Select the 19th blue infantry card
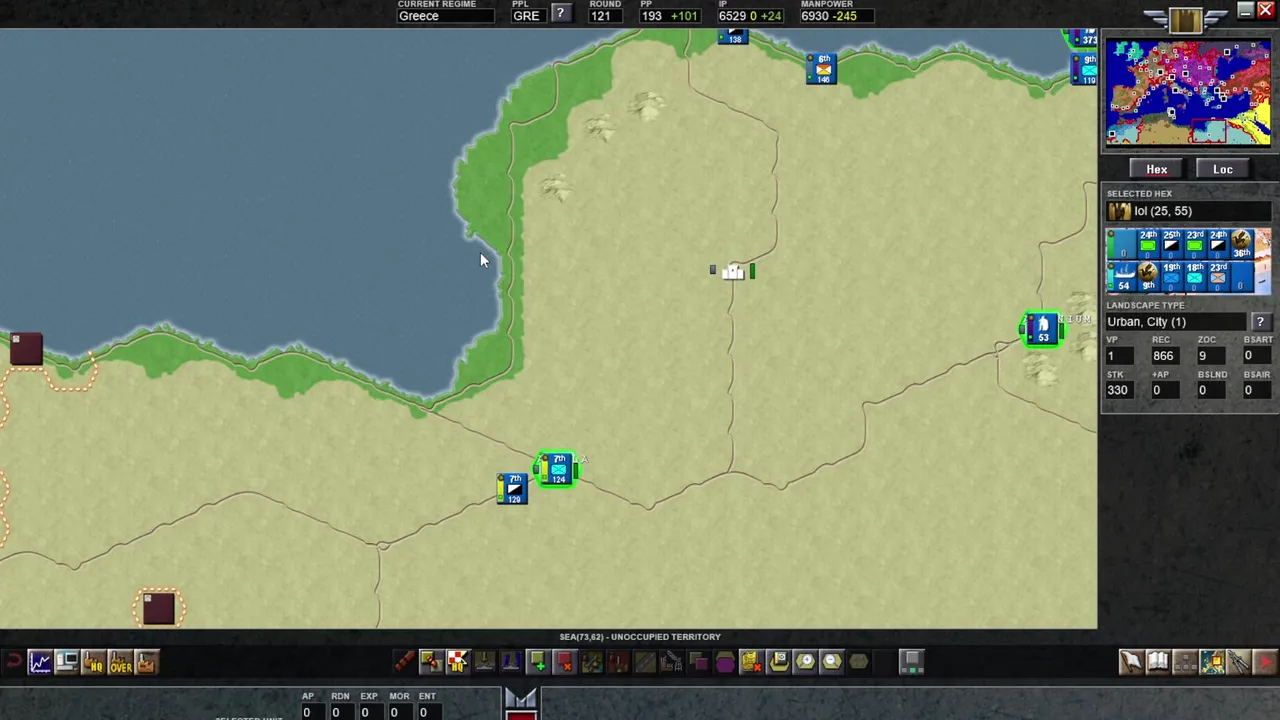The height and width of the screenshot is (720, 1280). pos(1172,276)
